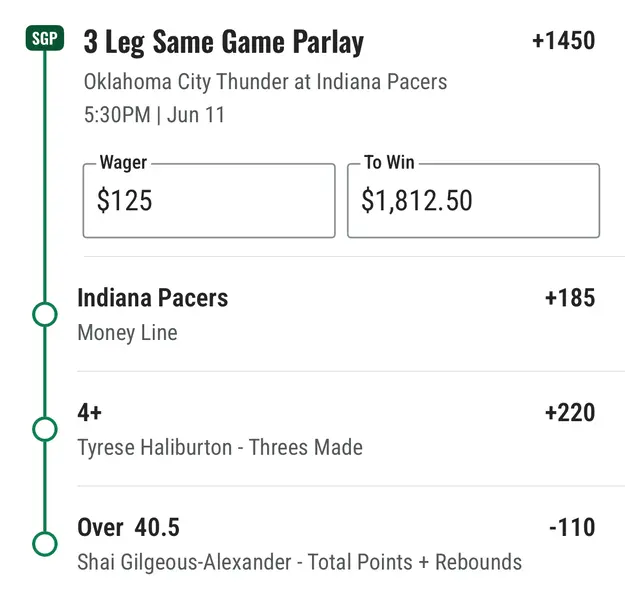The height and width of the screenshot is (600, 625).
Task: Open the Oklahoma City Thunder at Indiana Pacers matchup
Action: (x=265, y=81)
